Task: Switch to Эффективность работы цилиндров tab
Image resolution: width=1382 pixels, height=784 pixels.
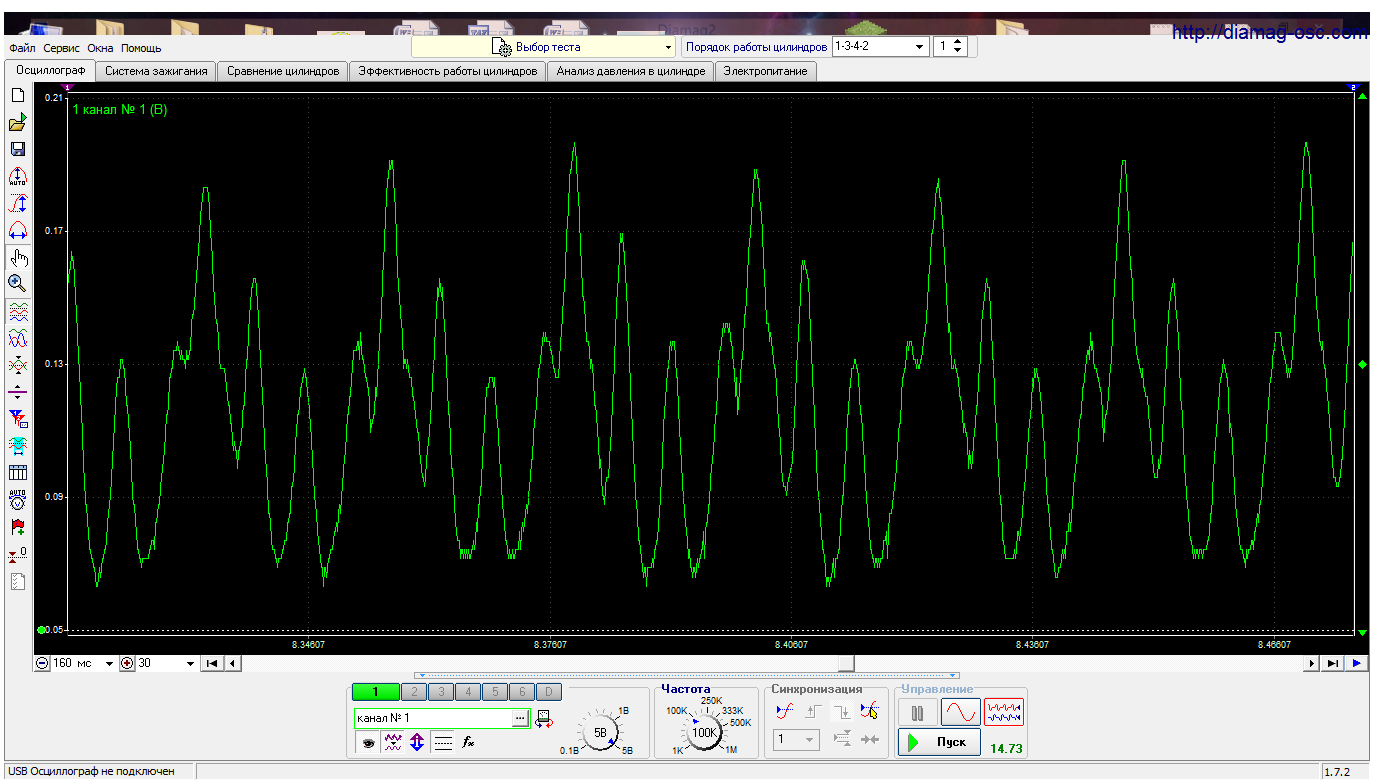Action: coord(448,71)
